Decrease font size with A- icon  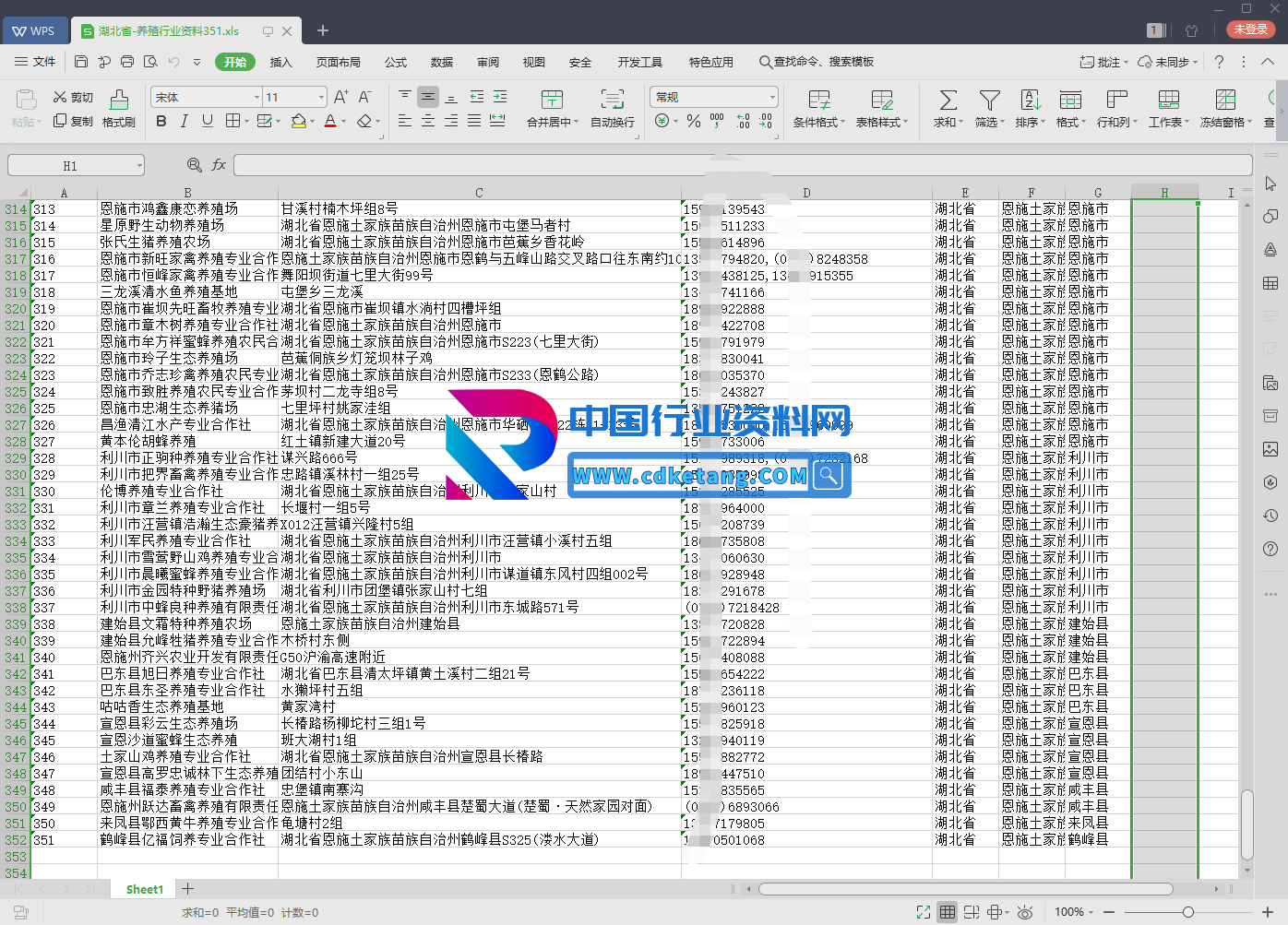point(364,97)
